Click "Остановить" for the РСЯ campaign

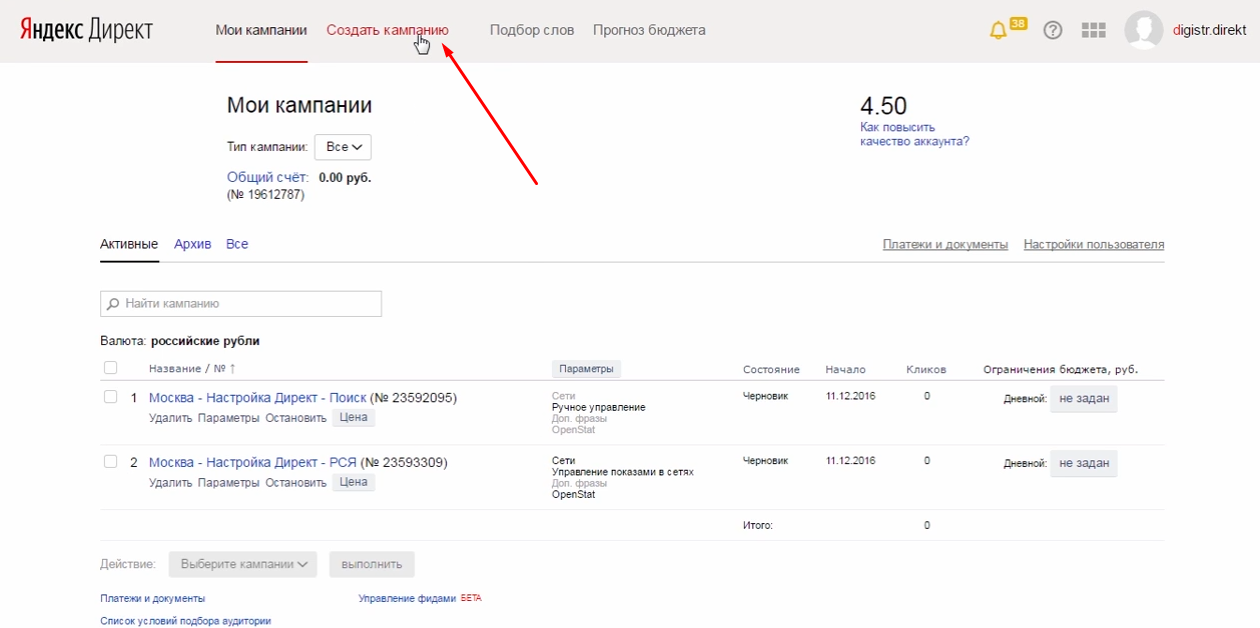[x=296, y=483]
